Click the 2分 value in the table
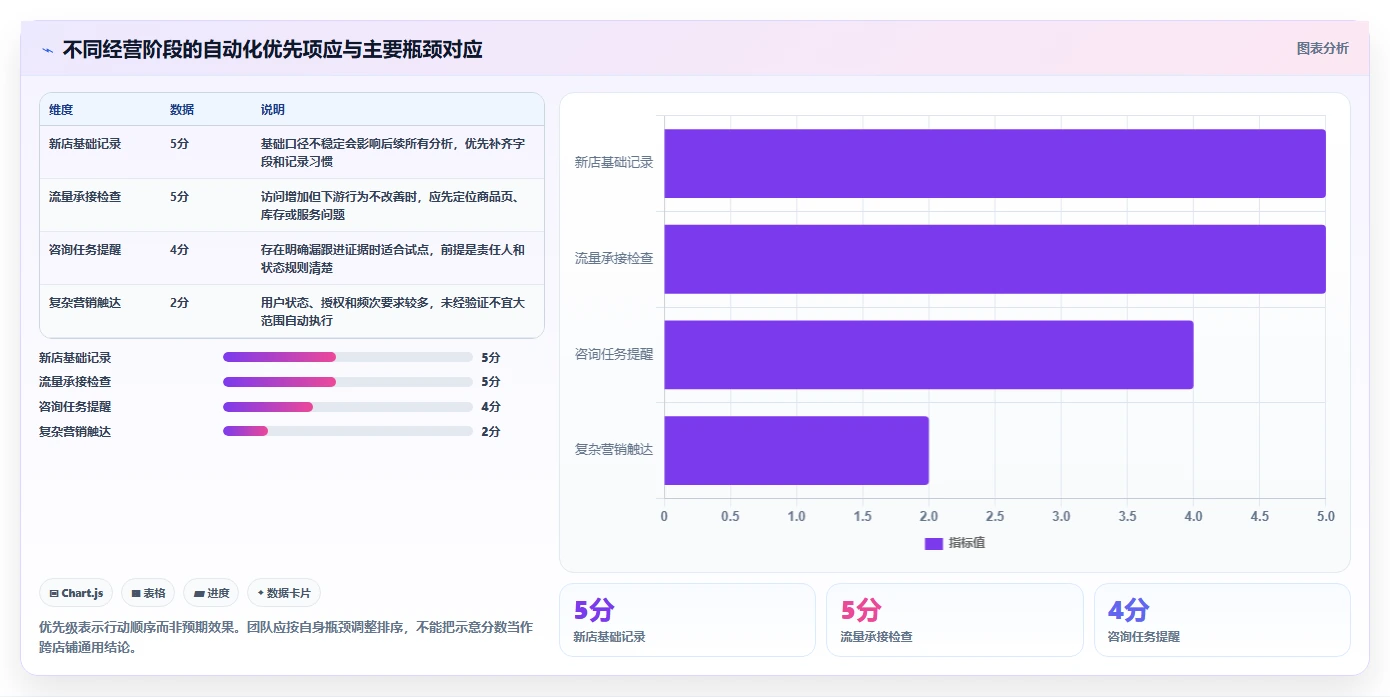 [179, 302]
